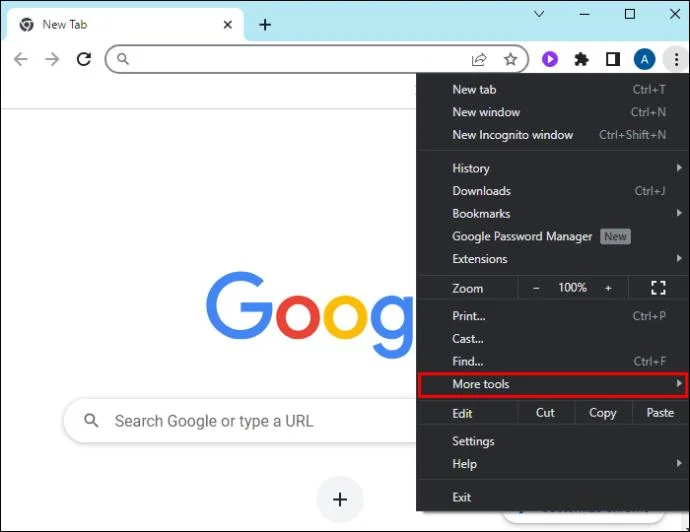Add shortcut with the plus circle
690x532 pixels.
click(x=340, y=499)
